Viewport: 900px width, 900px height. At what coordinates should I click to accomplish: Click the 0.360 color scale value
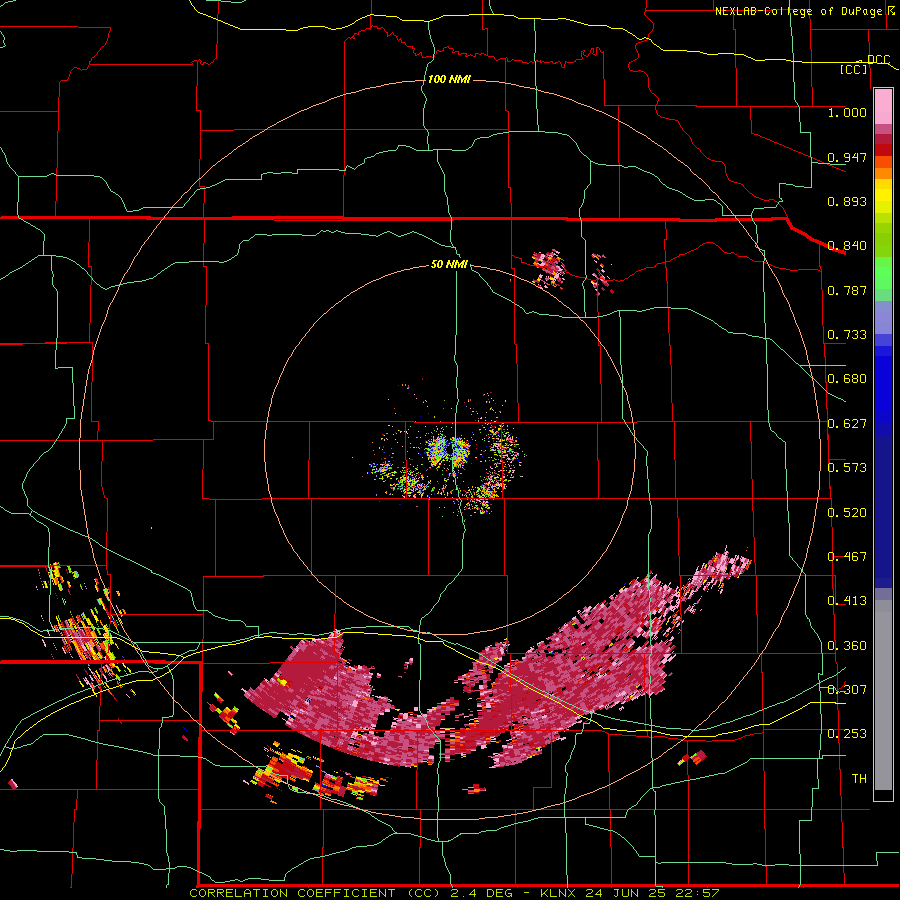pos(847,646)
